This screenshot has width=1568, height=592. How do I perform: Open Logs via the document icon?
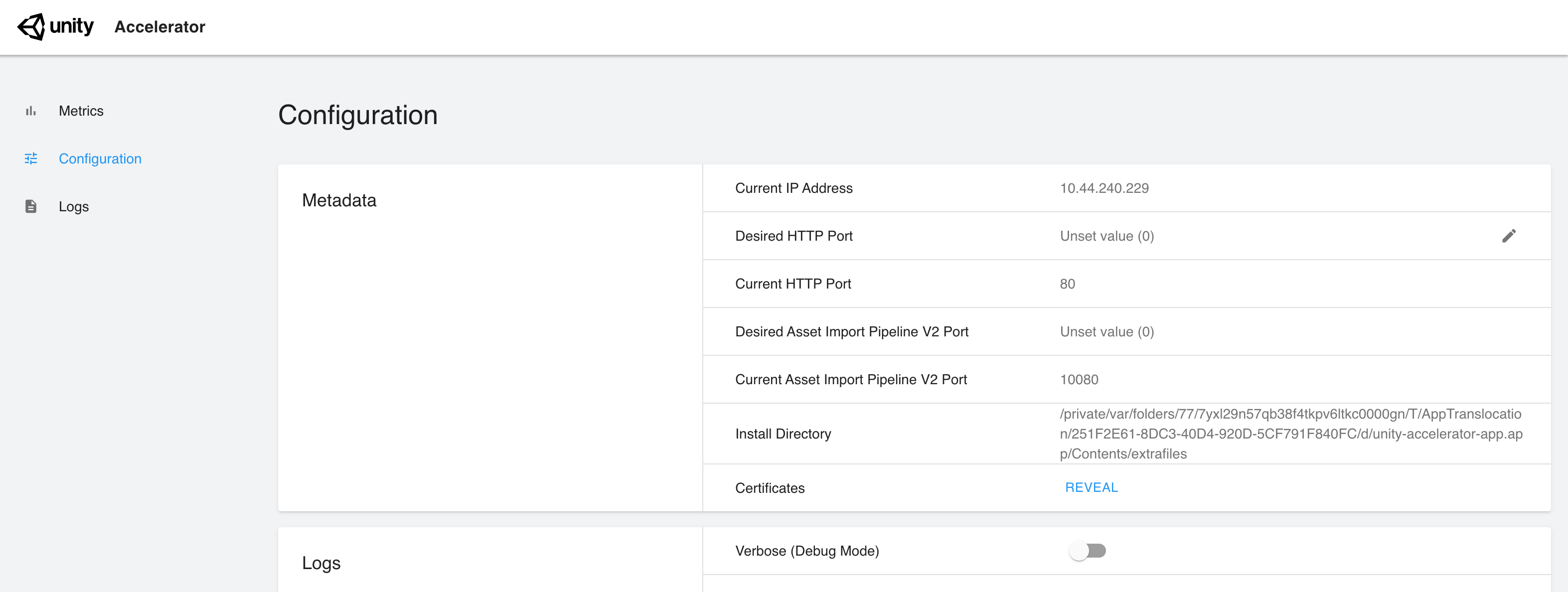[31, 206]
